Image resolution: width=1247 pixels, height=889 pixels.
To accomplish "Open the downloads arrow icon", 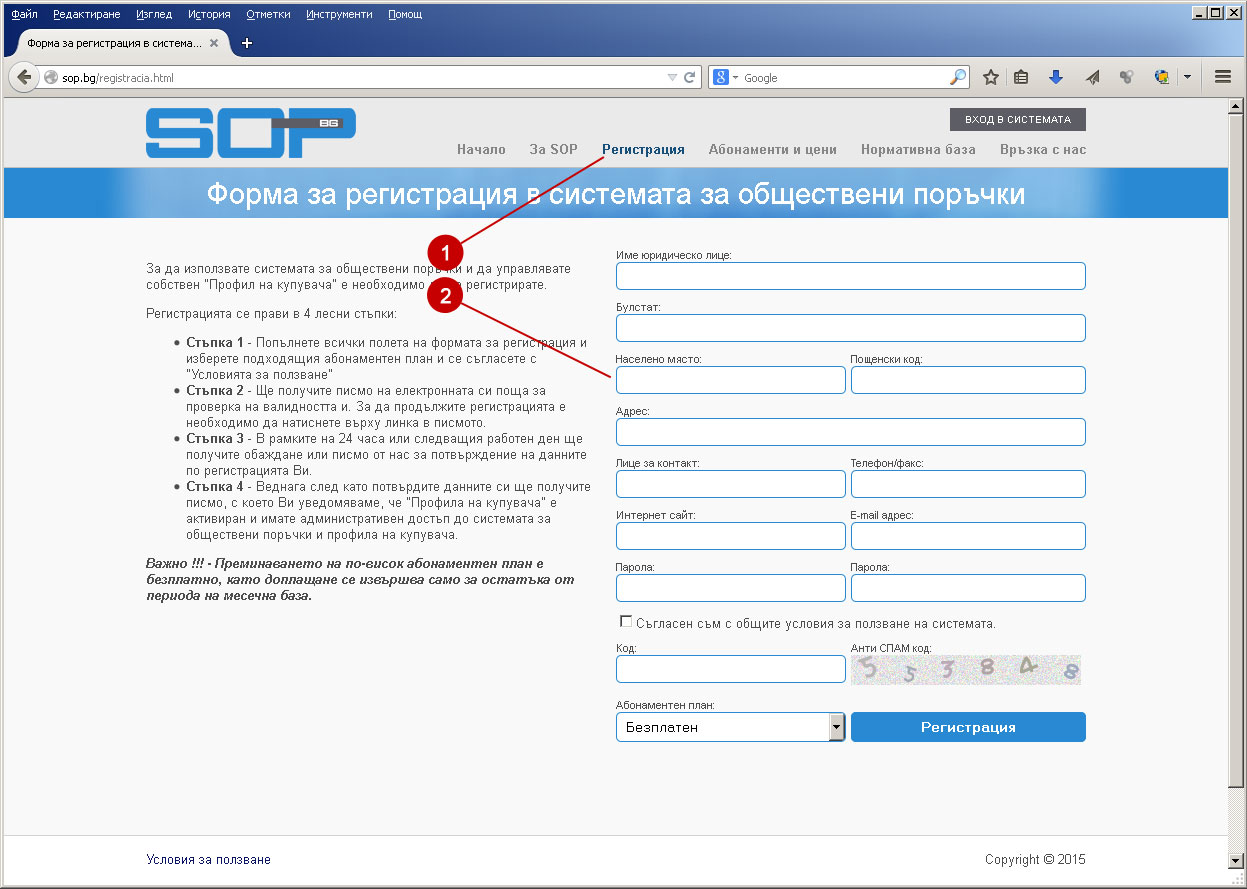I will [x=1055, y=77].
